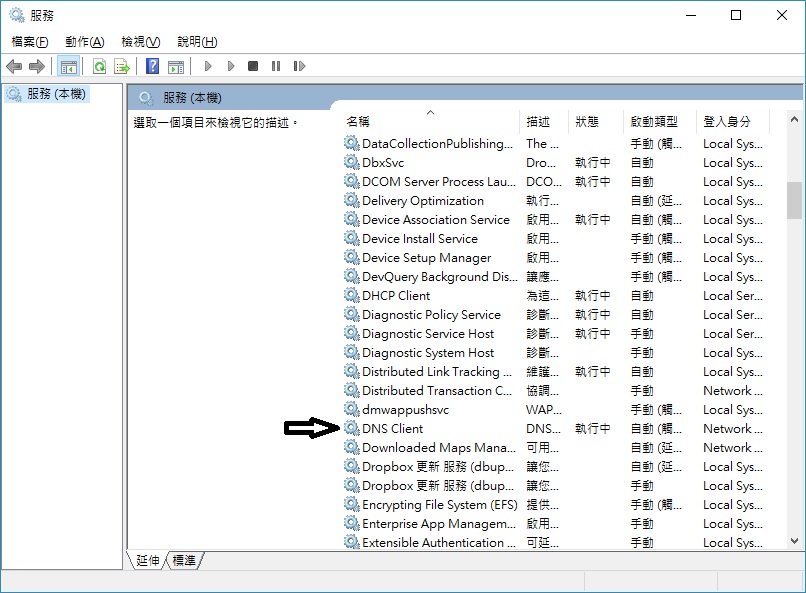Viewport: 806px width, 593px height.
Task: Click the gear icon of Diagnostic Policy Service
Action: pos(352,314)
